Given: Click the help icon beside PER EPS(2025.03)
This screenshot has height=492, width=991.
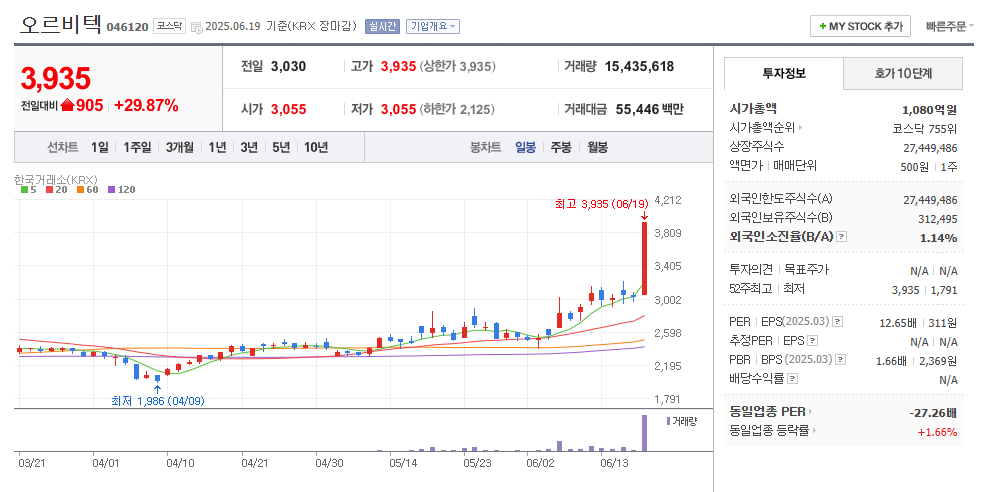Looking at the screenshot, I should coord(837,322).
